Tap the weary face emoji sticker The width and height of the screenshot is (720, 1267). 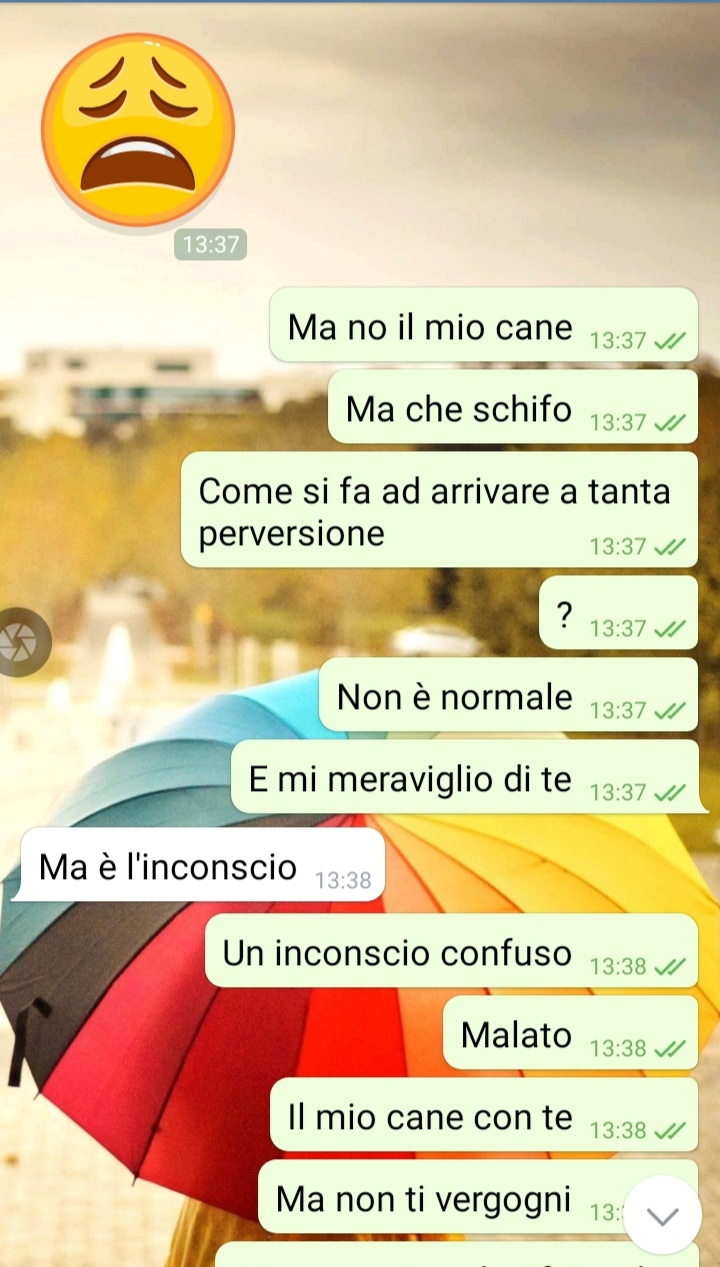click(x=138, y=129)
